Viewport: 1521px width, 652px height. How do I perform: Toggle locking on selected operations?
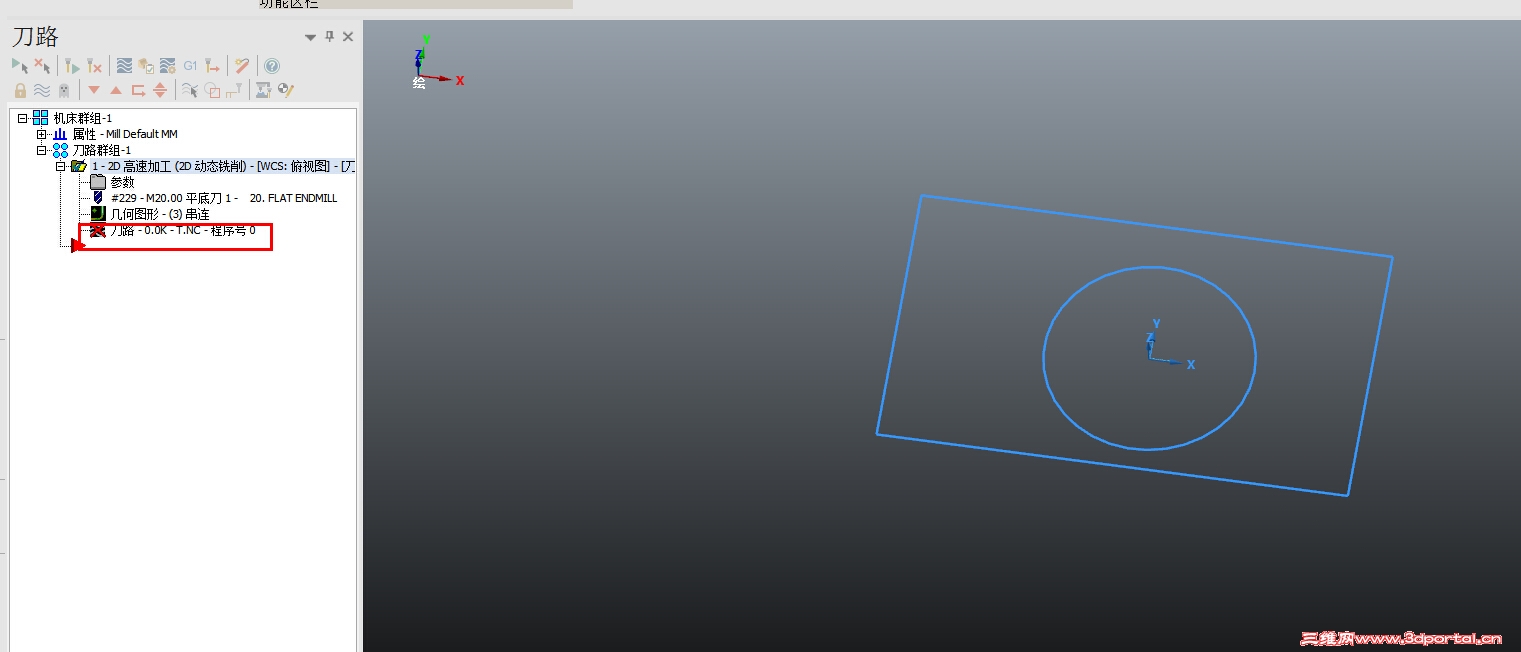point(20,90)
